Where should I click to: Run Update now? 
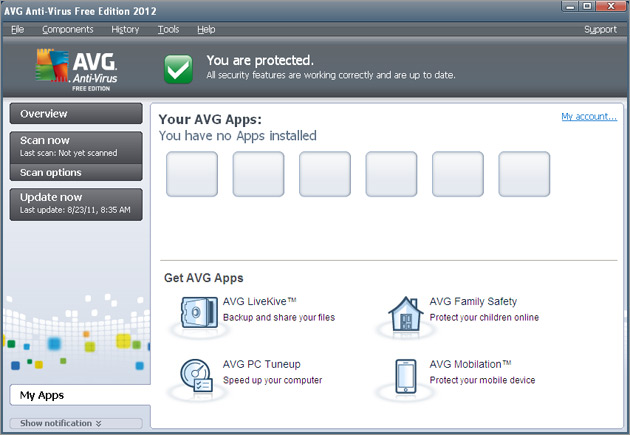(x=76, y=204)
